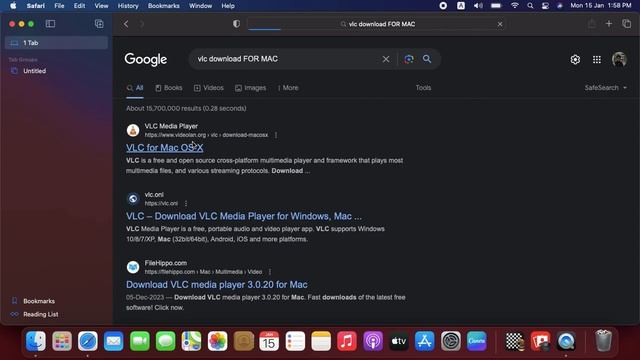The height and width of the screenshot is (360, 640).
Task: Open the Window menu
Action: click(x=200, y=6)
